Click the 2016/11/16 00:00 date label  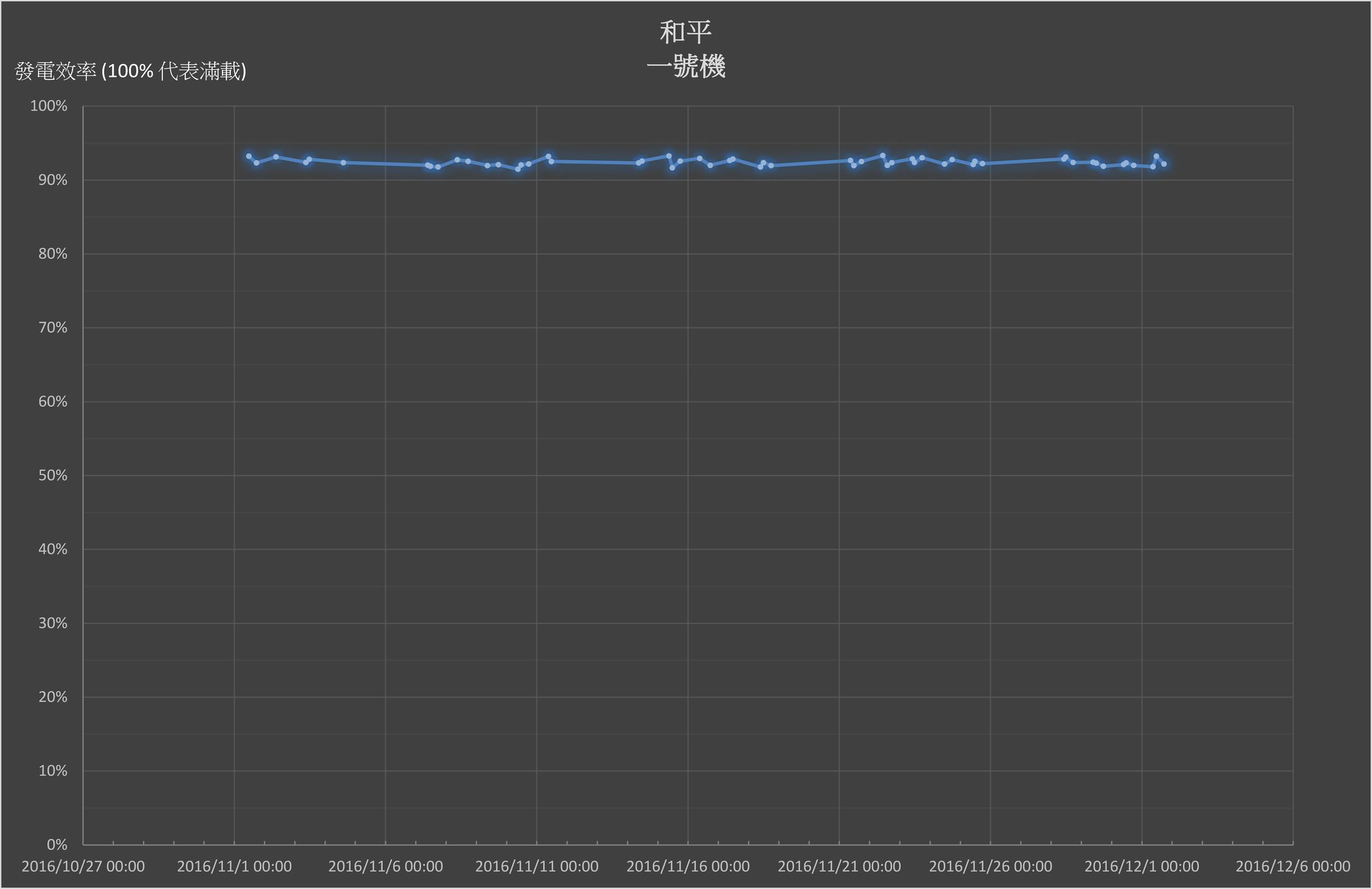688,867
